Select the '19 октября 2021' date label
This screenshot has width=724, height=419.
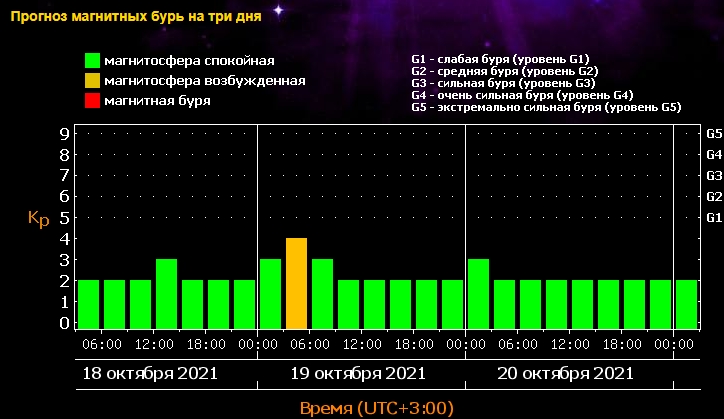coord(357,373)
